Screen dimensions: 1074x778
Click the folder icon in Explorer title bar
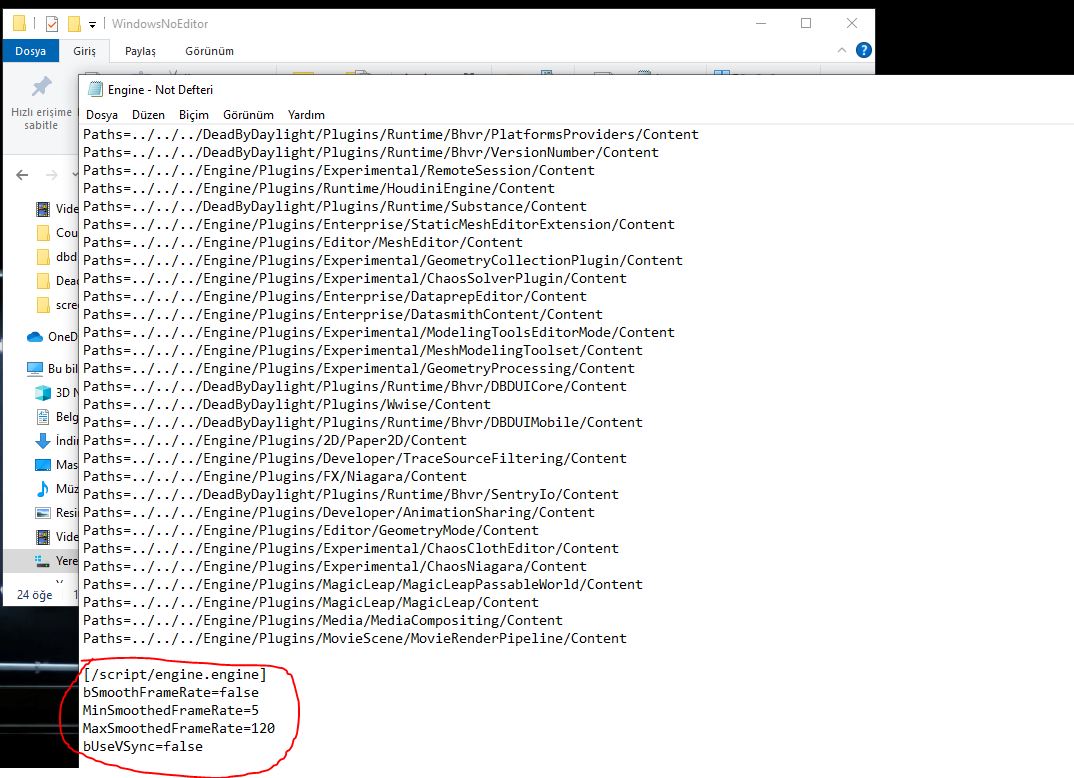coord(19,23)
